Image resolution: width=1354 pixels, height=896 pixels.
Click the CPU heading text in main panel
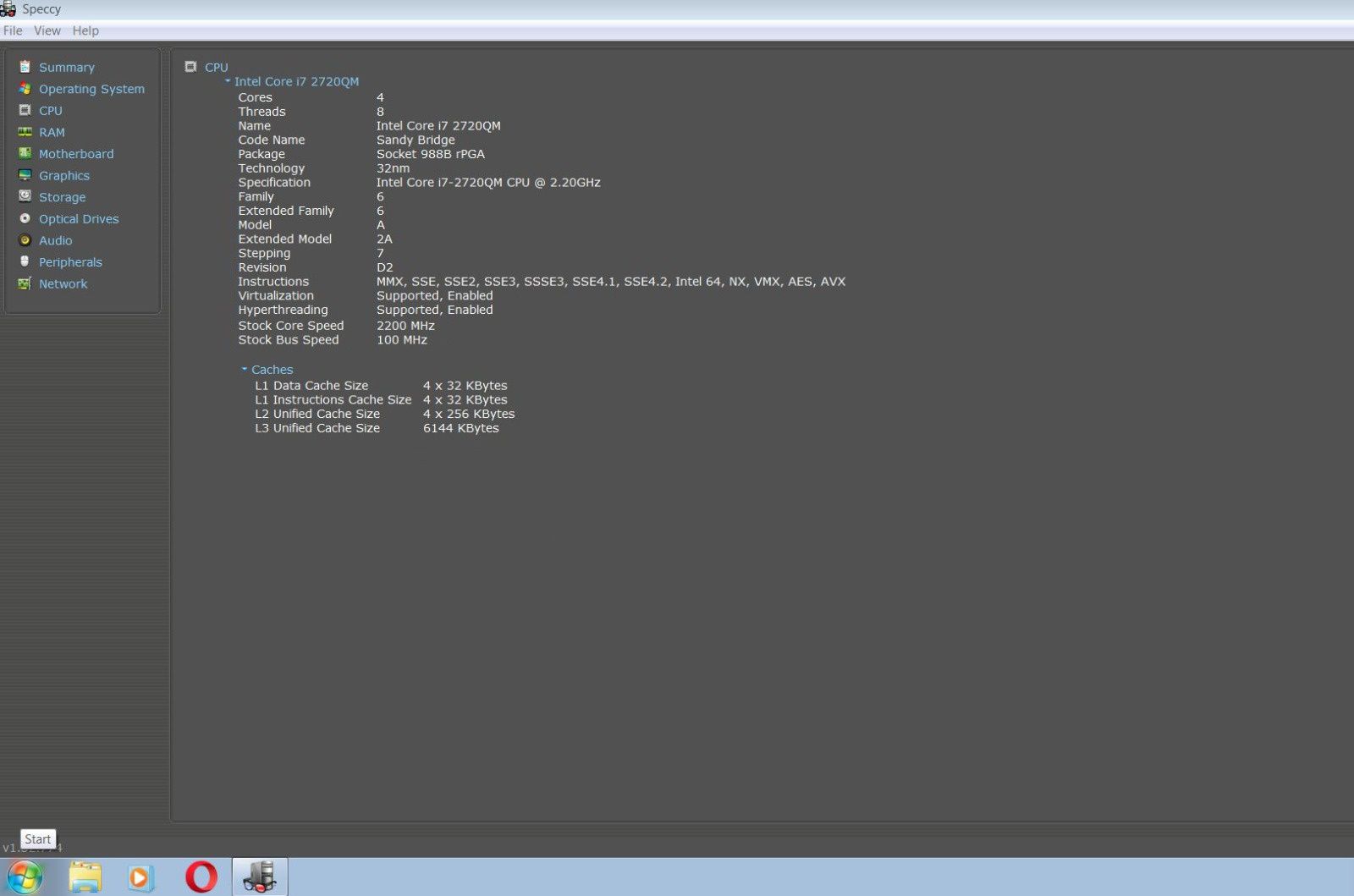pos(217,67)
